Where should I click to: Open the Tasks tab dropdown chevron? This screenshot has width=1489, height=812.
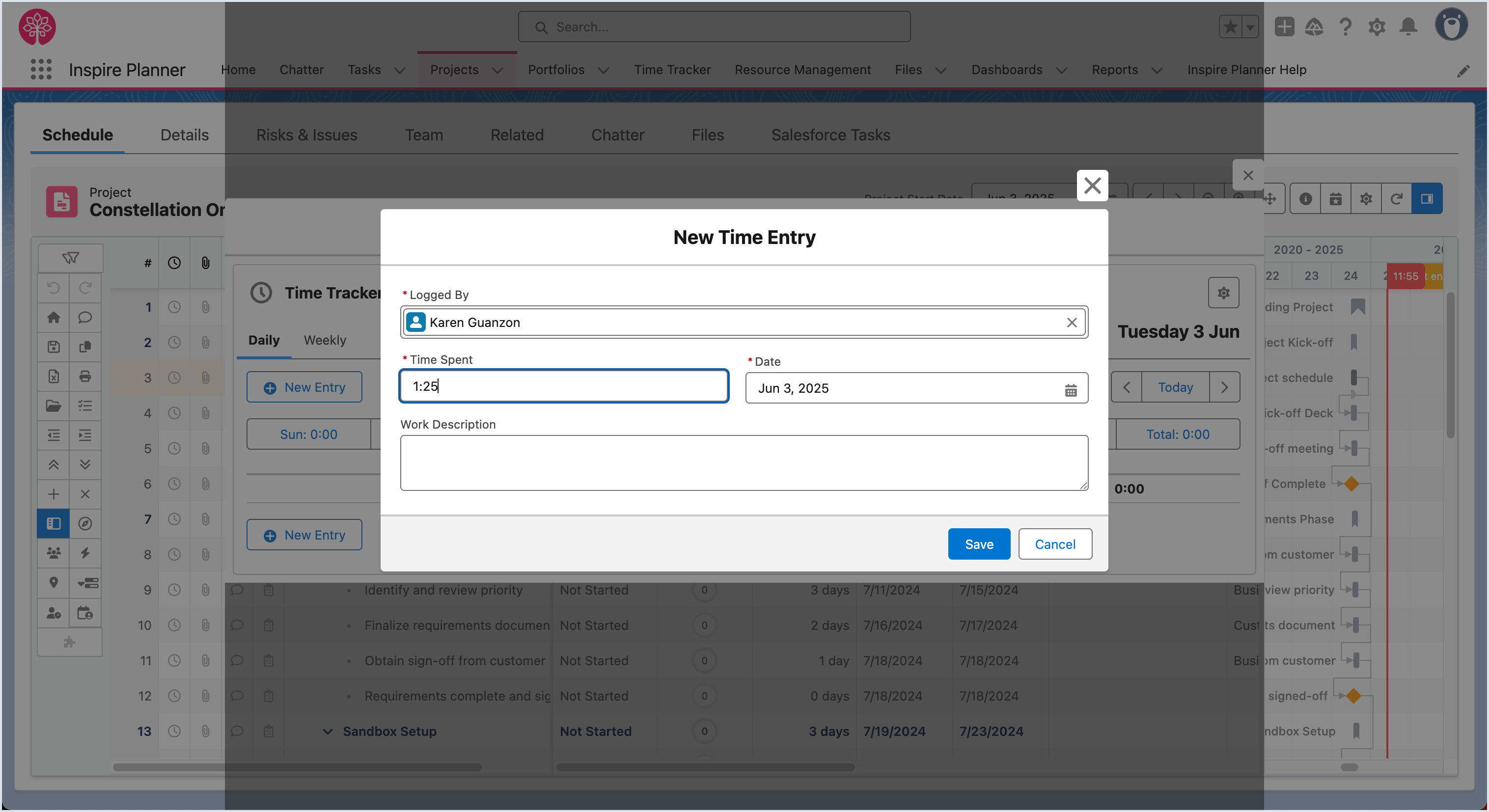pyautogui.click(x=399, y=71)
